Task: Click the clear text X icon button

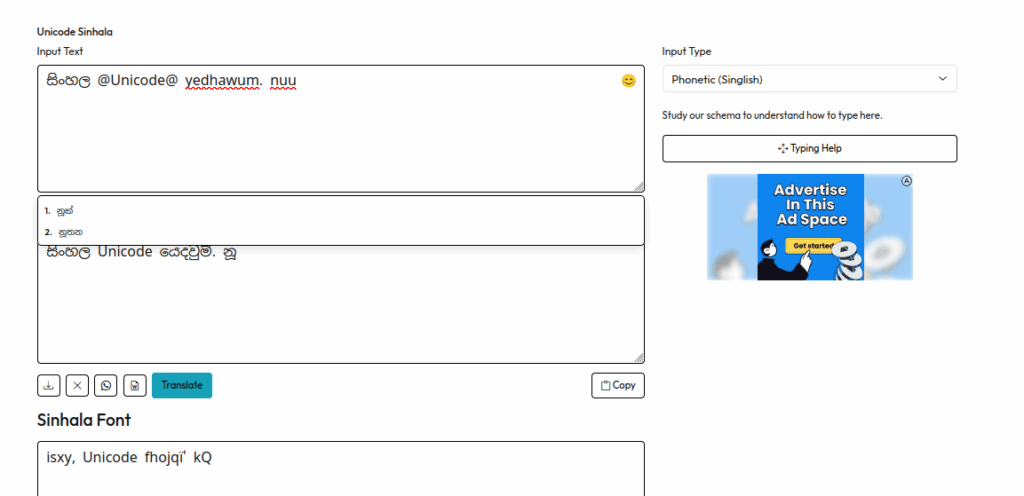Action: coord(77,385)
